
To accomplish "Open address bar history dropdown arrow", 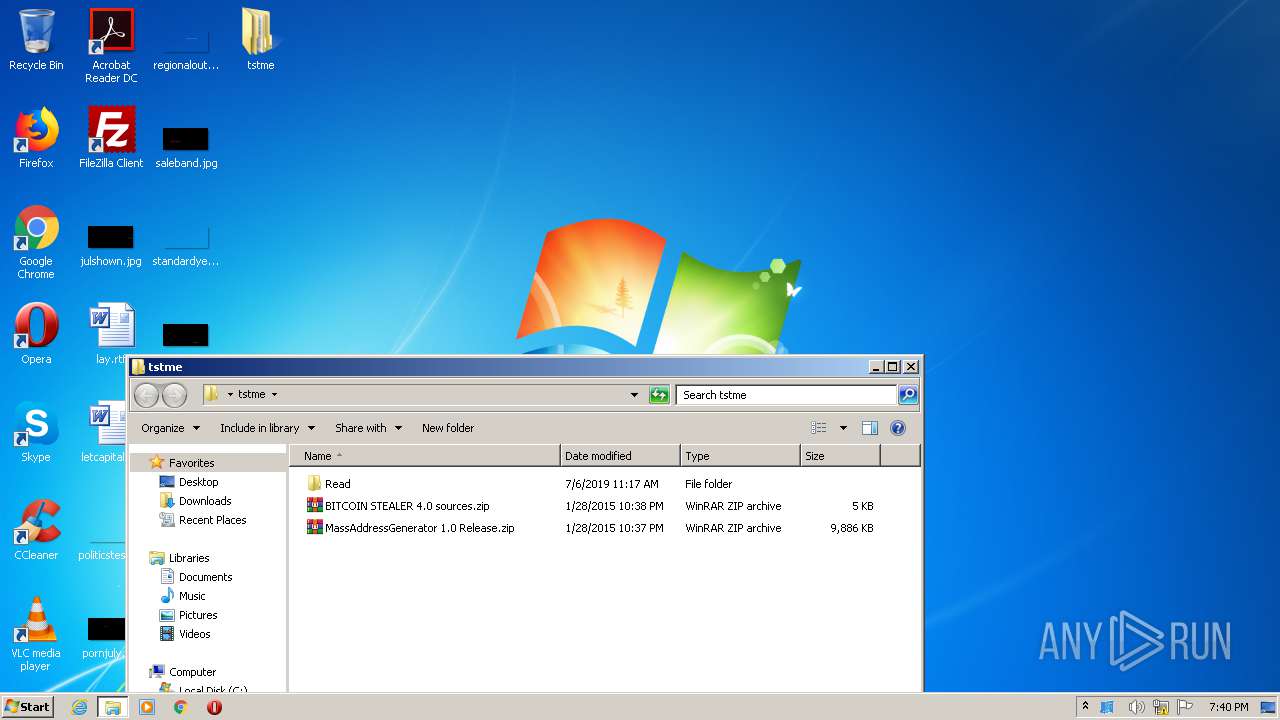I will point(634,395).
